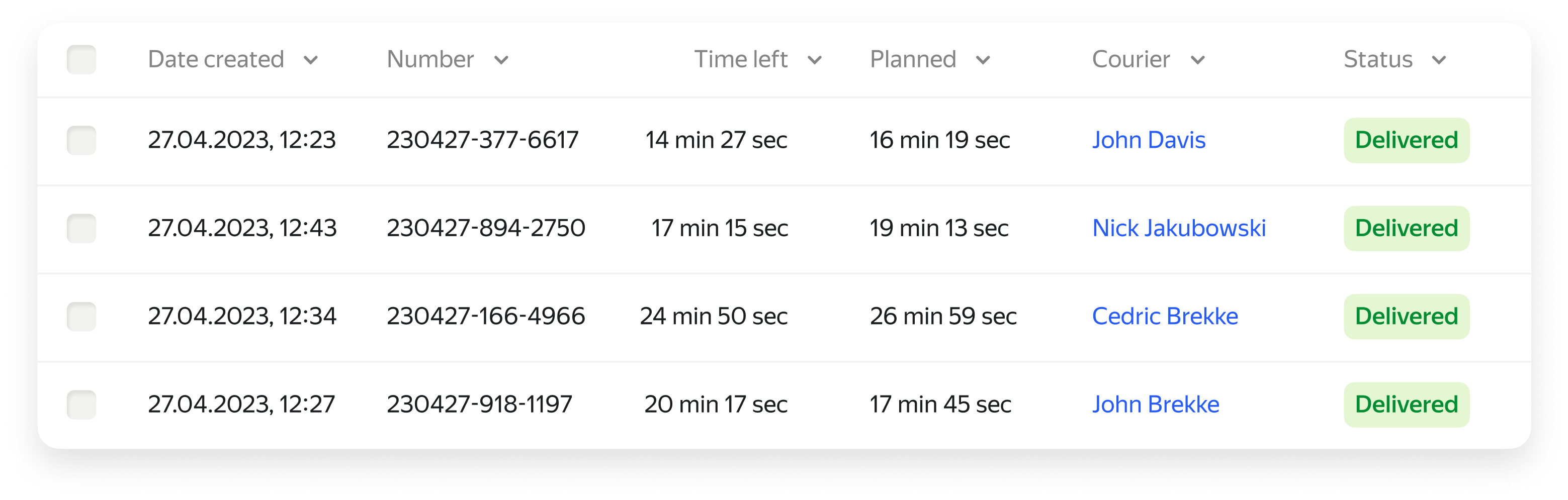Toggle the select-all checkbox in header
1568x500 pixels.
(81, 60)
